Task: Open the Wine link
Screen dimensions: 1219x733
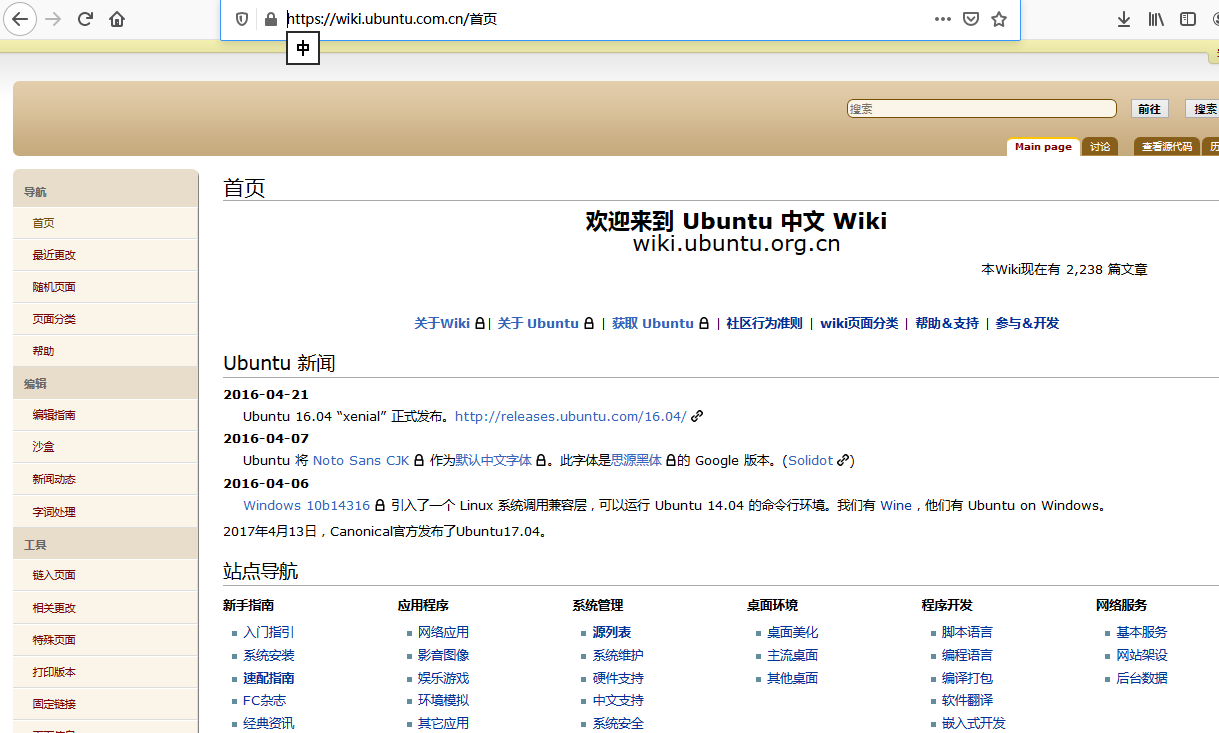Action: pos(896,506)
